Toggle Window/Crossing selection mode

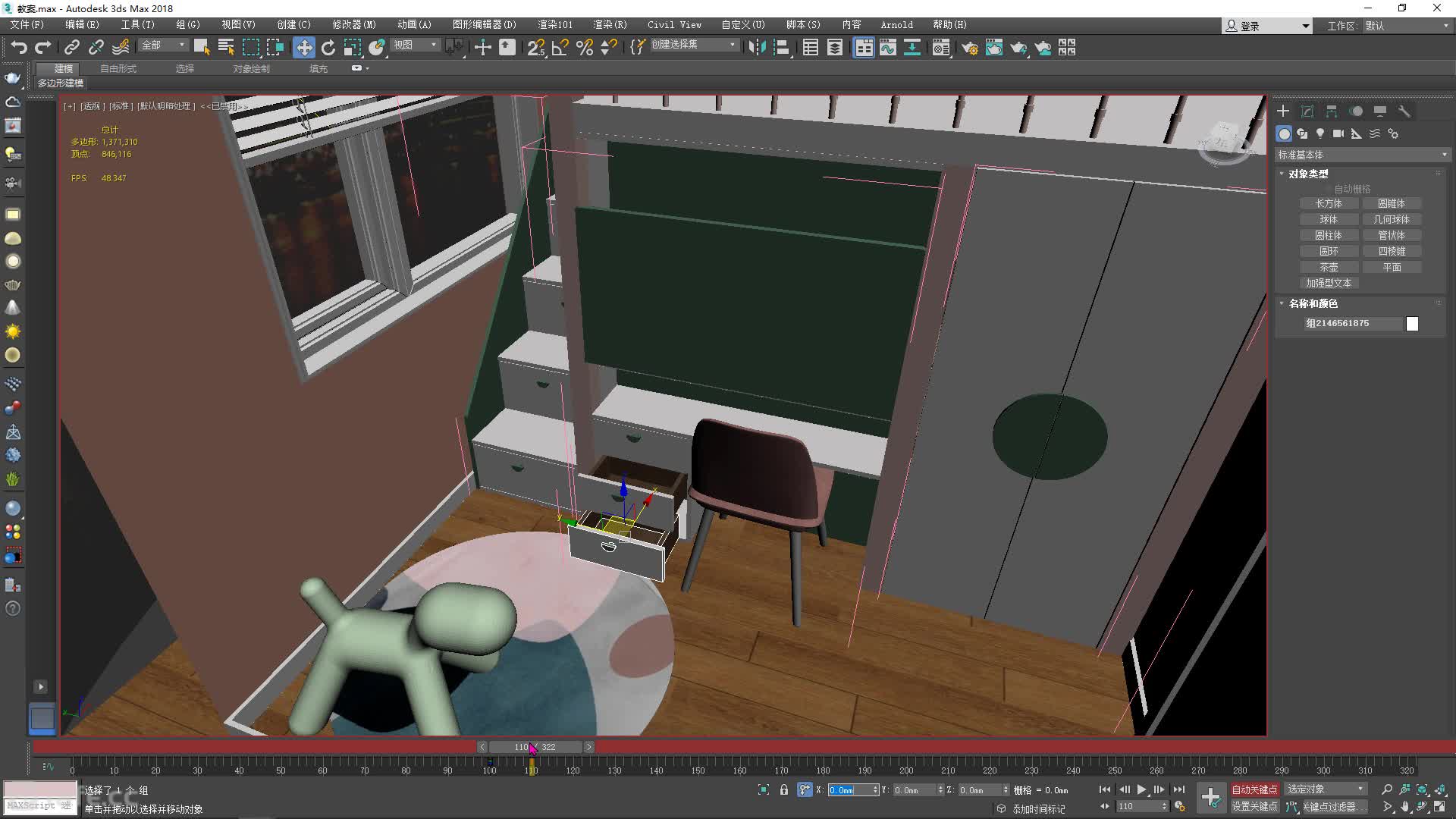point(275,48)
